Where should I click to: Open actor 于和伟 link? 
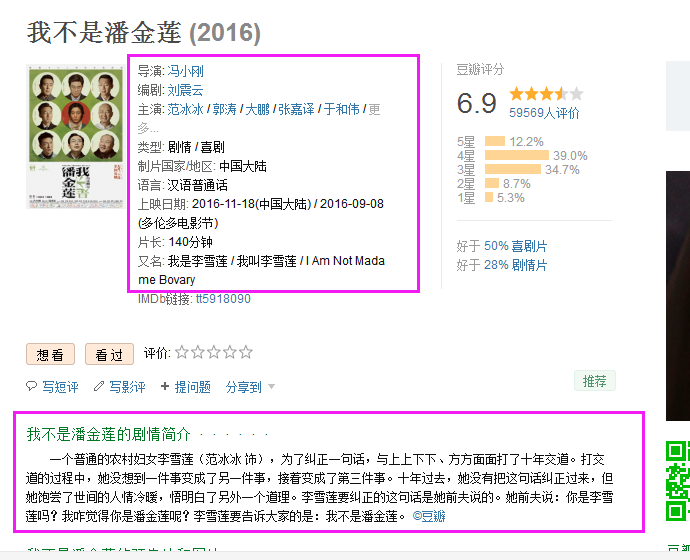tap(341, 109)
